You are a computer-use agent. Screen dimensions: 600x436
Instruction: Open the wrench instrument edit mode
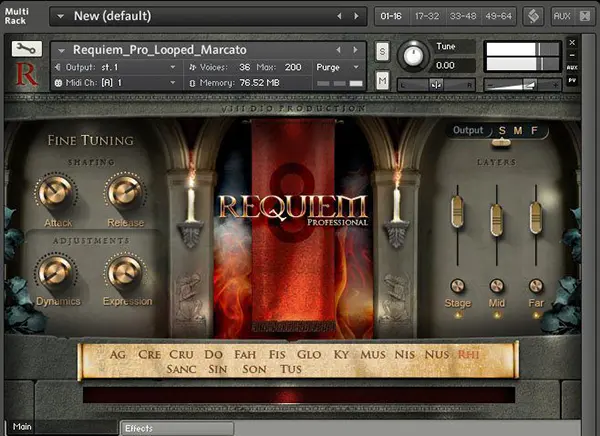[x=26, y=49]
